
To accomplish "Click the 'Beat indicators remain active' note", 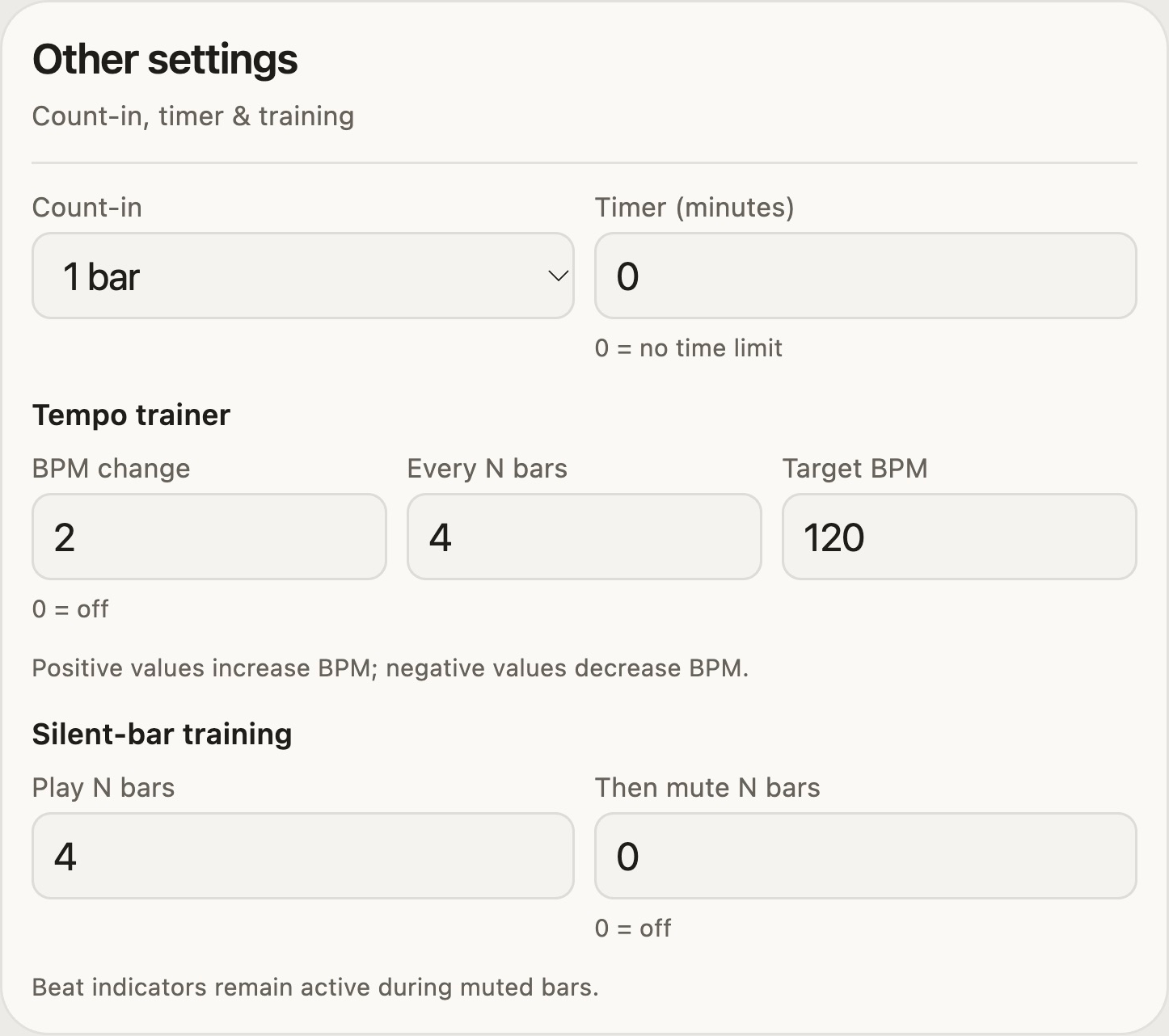I will (315, 988).
